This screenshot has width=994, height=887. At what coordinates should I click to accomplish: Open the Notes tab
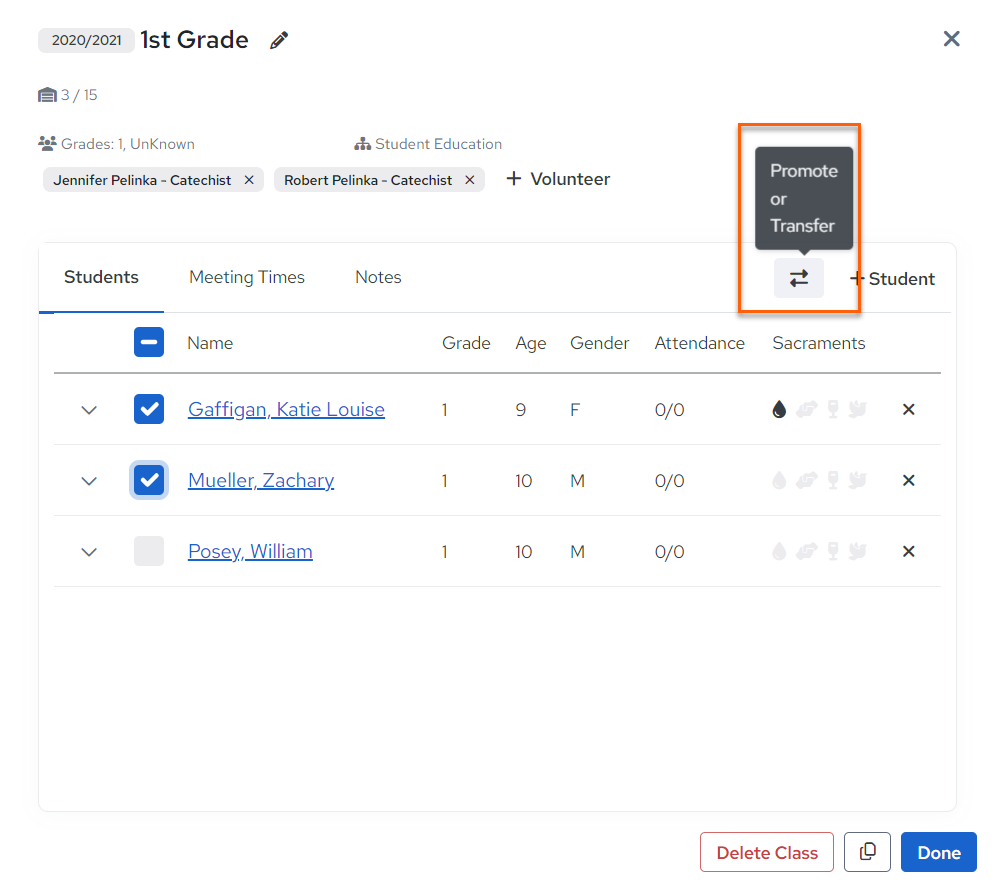pyautogui.click(x=378, y=277)
